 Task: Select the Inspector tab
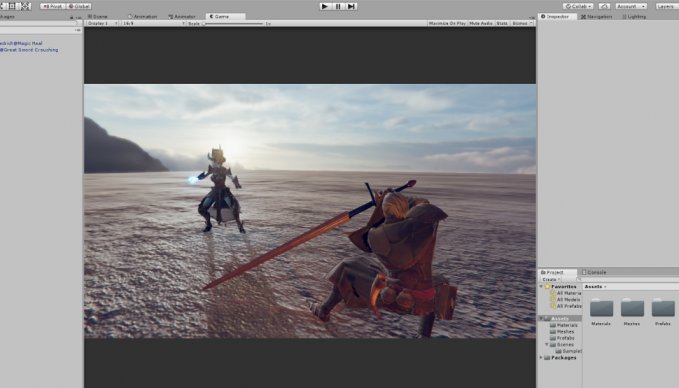[558, 16]
